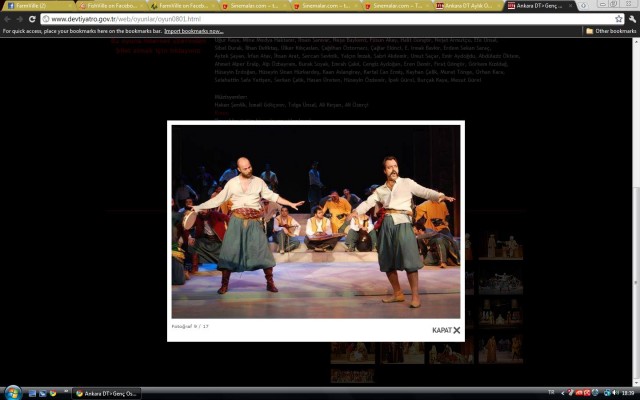
Task: Click the TR language indicator in taskbar
Action: coord(550,393)
